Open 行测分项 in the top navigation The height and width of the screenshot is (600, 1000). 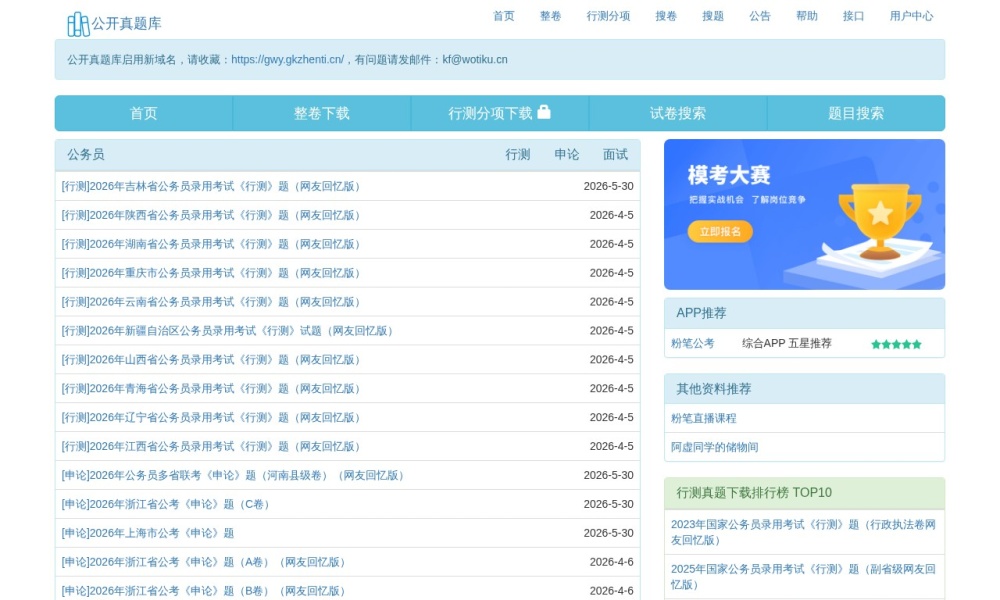pyautogui.click(x=608, y=16)
